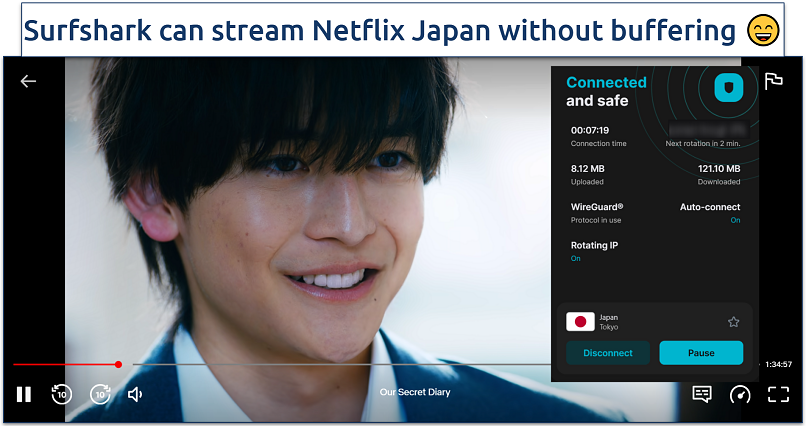This screenshot has width=806, height=426.
Task: Pause the Netflix video playback
Action: click(24, 394)
